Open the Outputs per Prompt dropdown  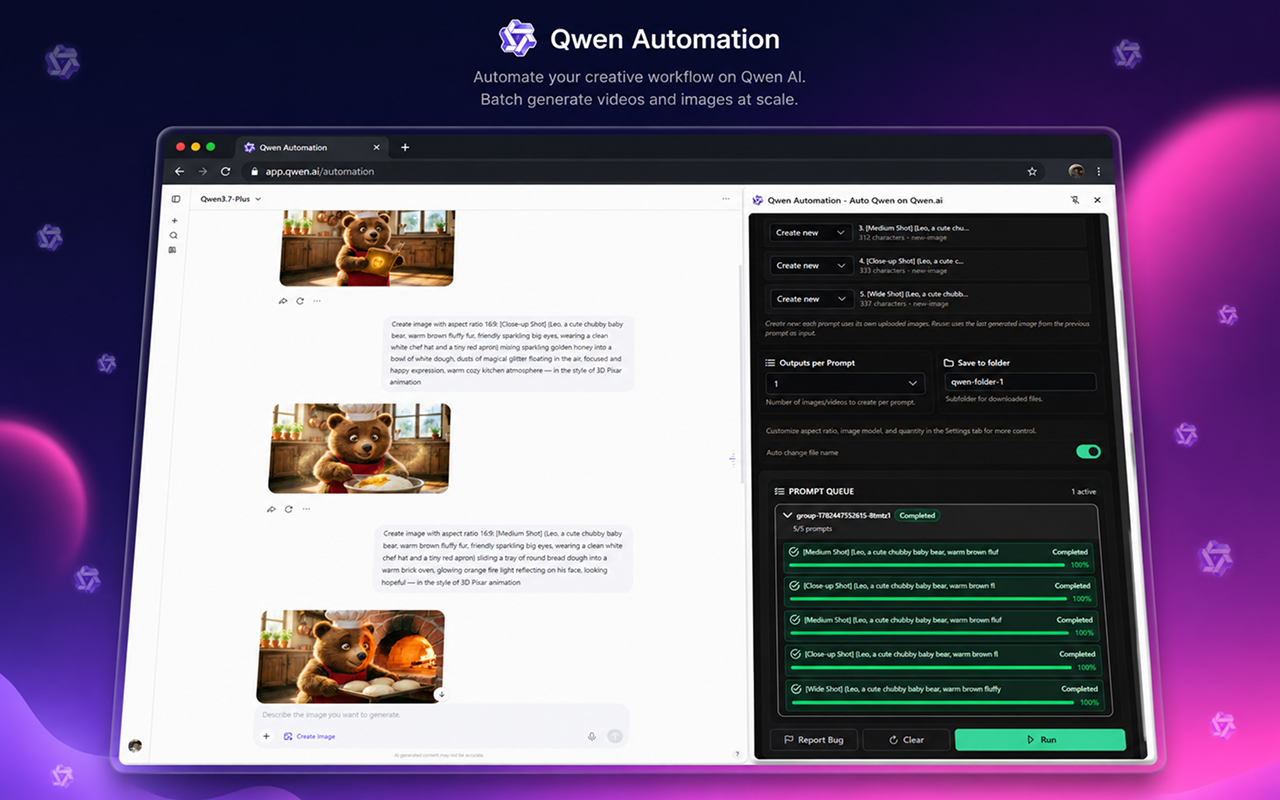[845, 383]
